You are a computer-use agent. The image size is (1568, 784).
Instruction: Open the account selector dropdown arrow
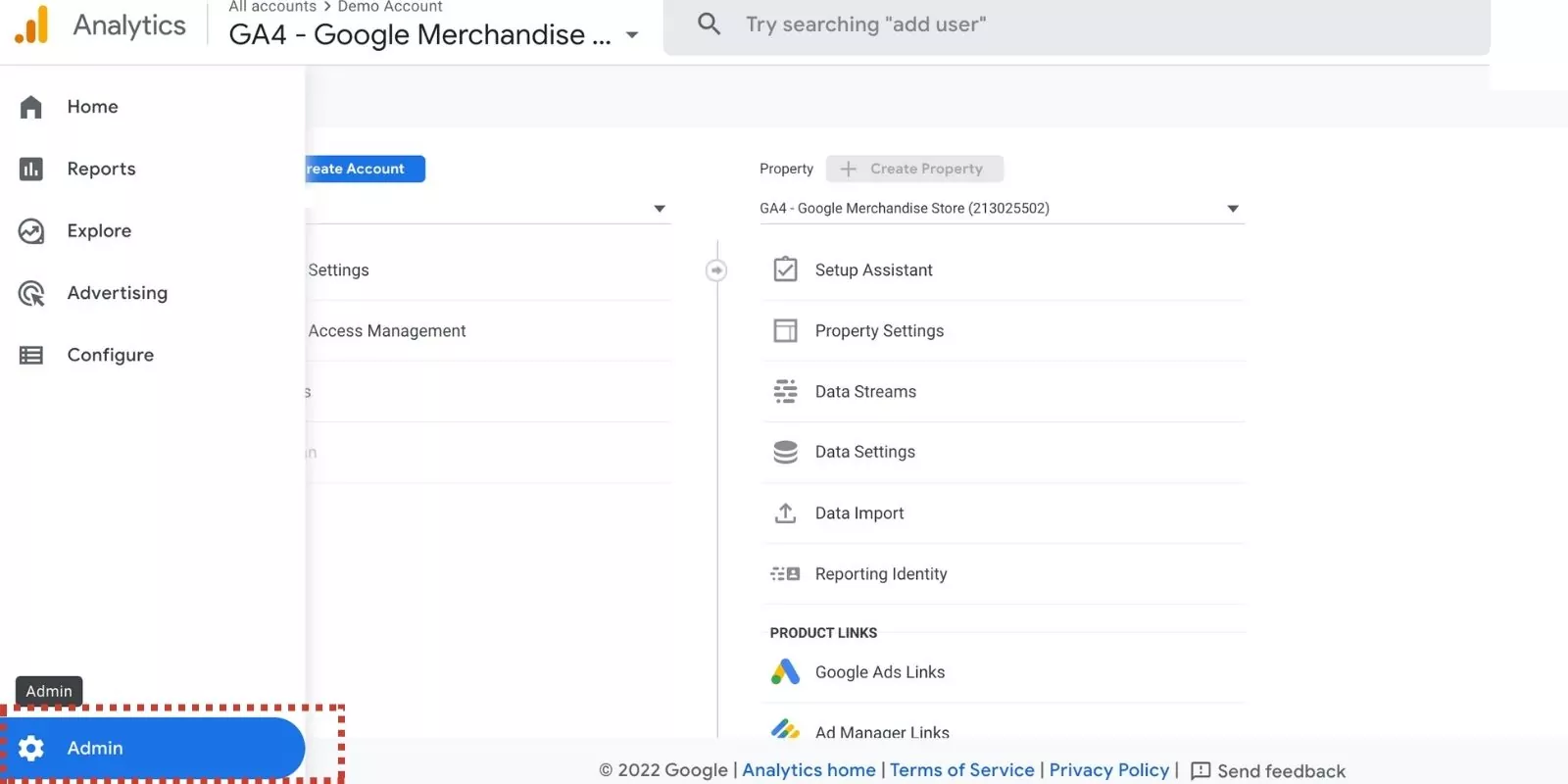pyautogui.click(x=660, y=209)
